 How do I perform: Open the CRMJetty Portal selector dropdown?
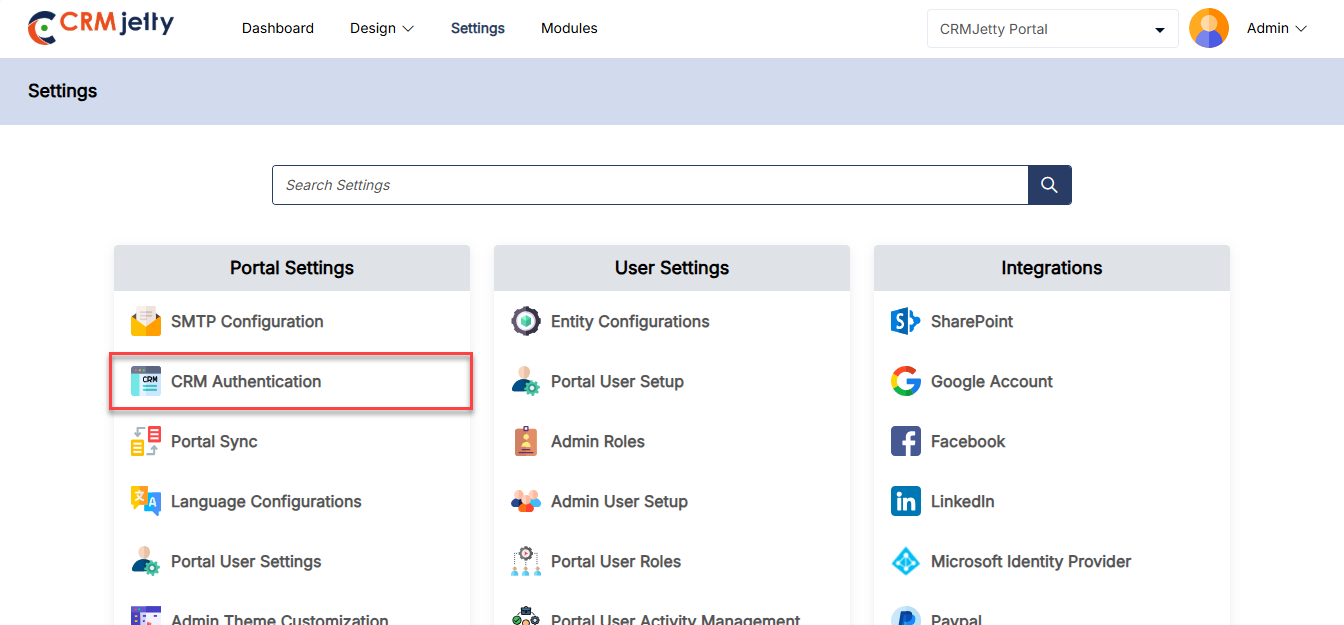pos(1052,29)
